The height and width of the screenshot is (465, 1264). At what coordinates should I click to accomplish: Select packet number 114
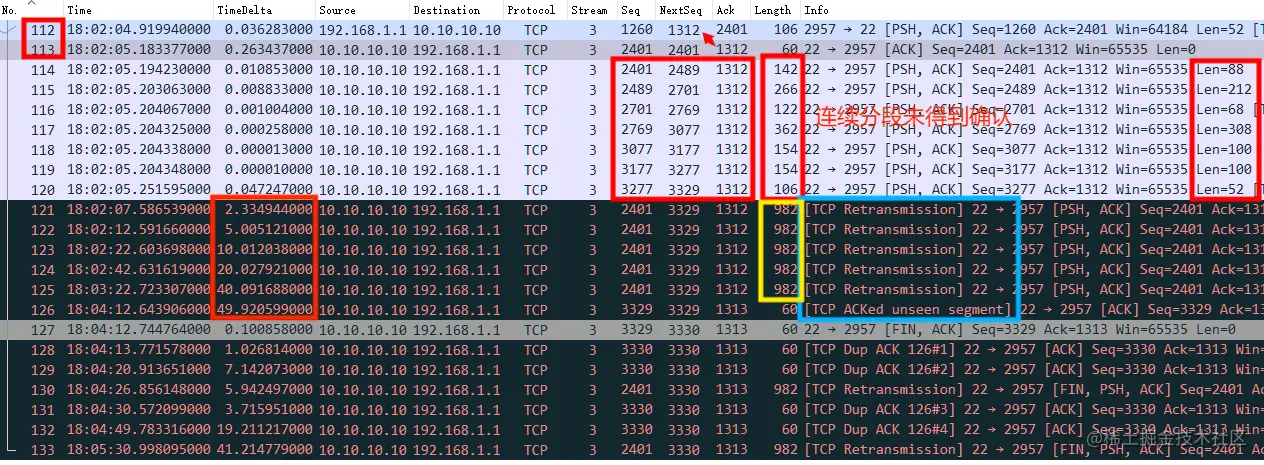42,70
